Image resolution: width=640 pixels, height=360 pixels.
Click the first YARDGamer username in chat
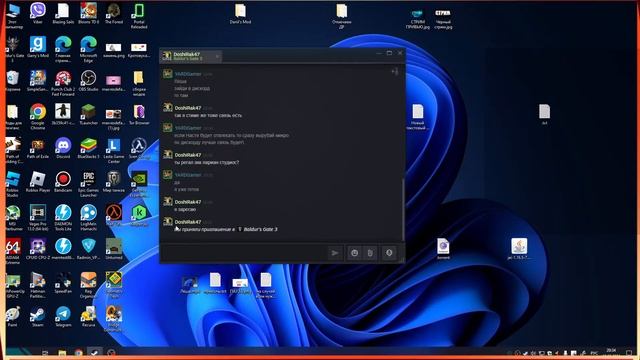tap(188, 74)
